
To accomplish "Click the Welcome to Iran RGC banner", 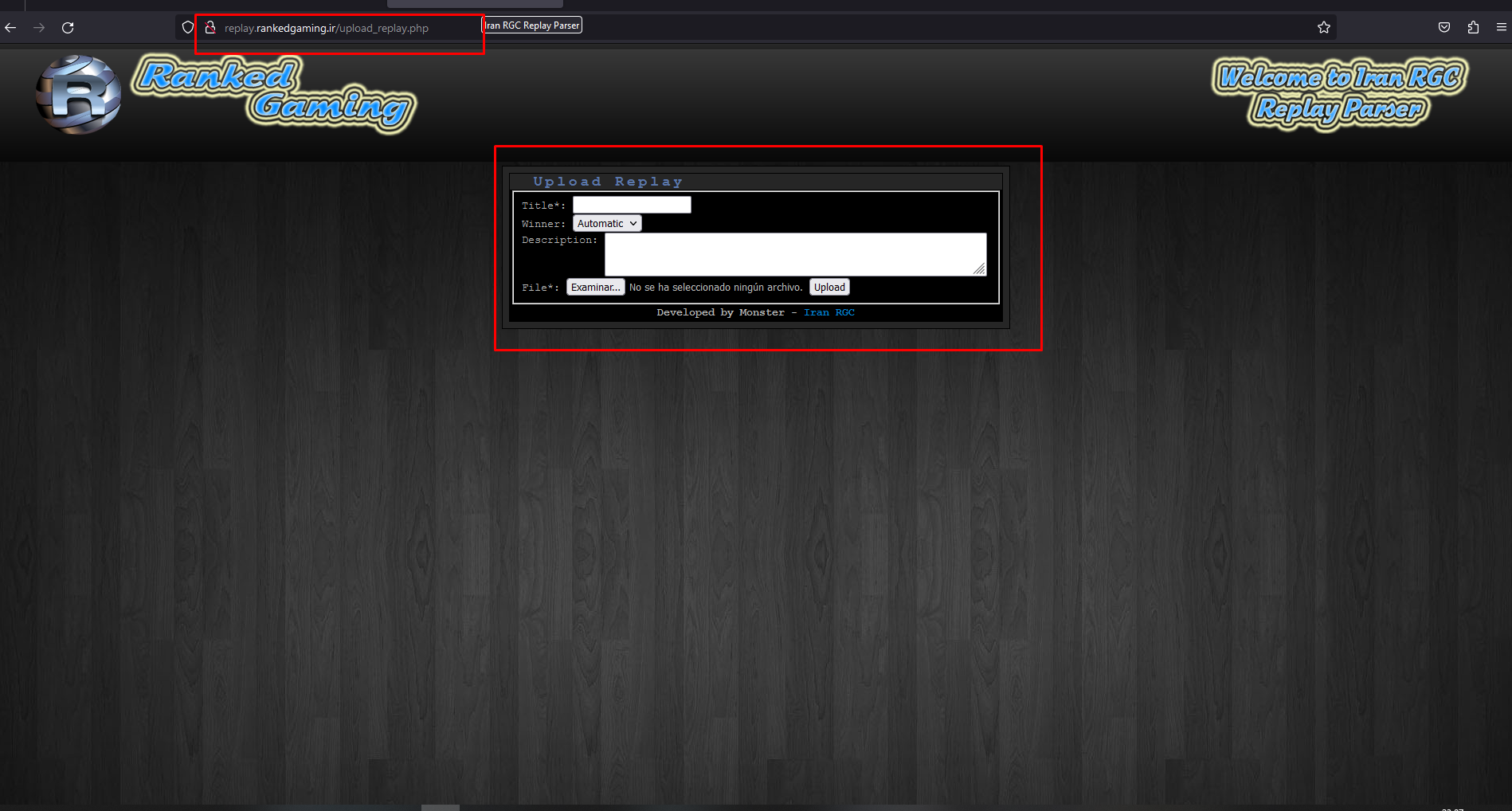I will pyautogui.click(x=1339, y=94).
